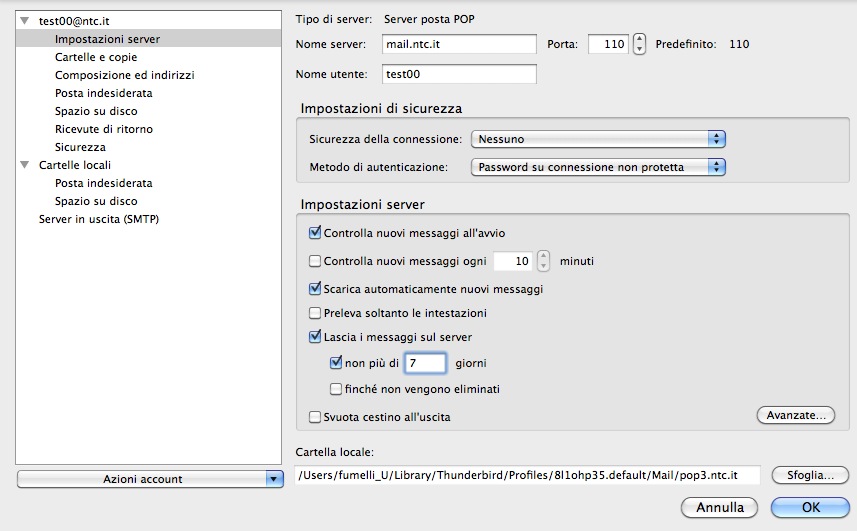This screenshot has height=531, width=857.
Task: Uncheck Lascia i messaggi sul server
Action: click(x=316, y=337)
